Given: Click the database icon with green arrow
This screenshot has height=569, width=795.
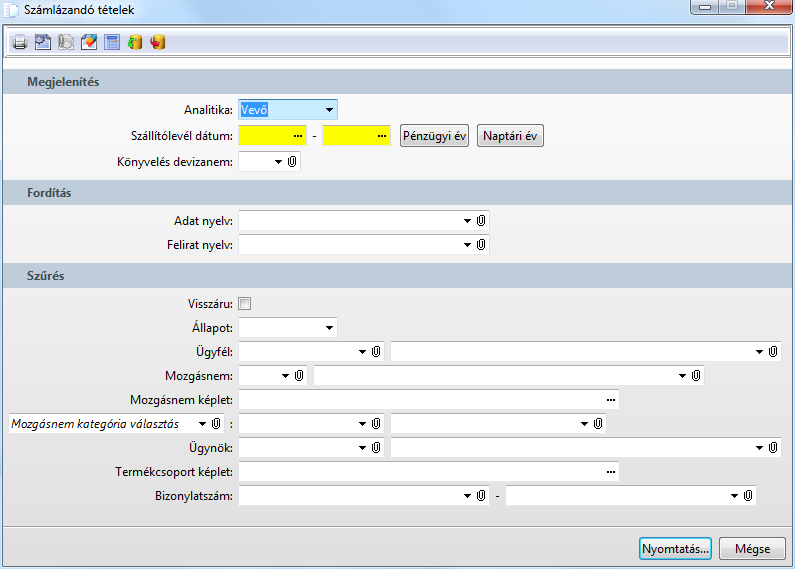Looking at the screenshot, I should coord(135,43).
